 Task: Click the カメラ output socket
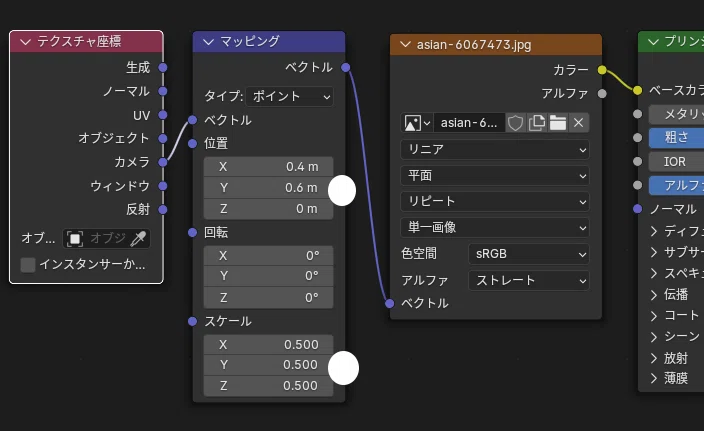tap(163, 162)
